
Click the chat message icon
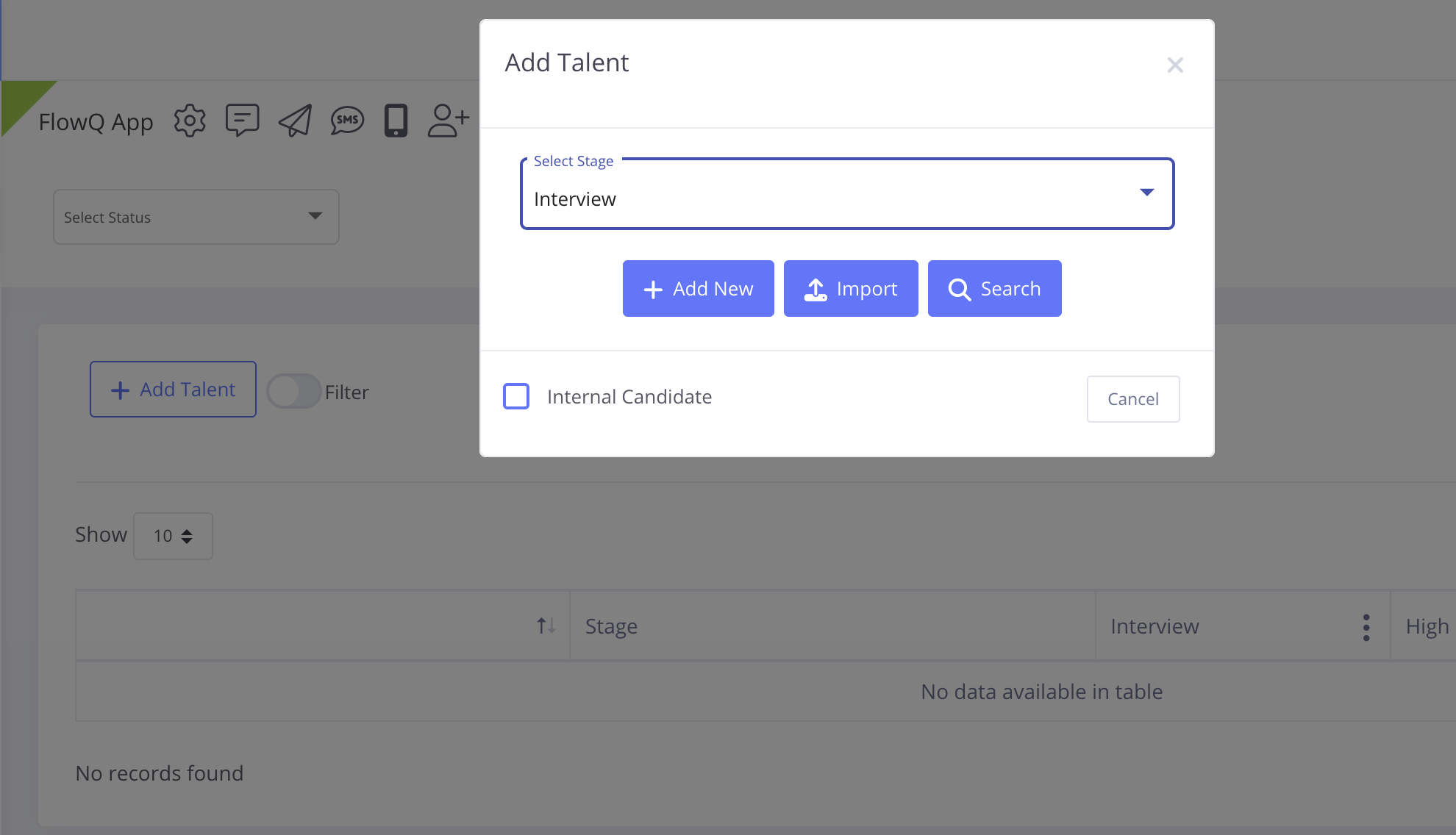pyautogui.click(x=242, y=121)
